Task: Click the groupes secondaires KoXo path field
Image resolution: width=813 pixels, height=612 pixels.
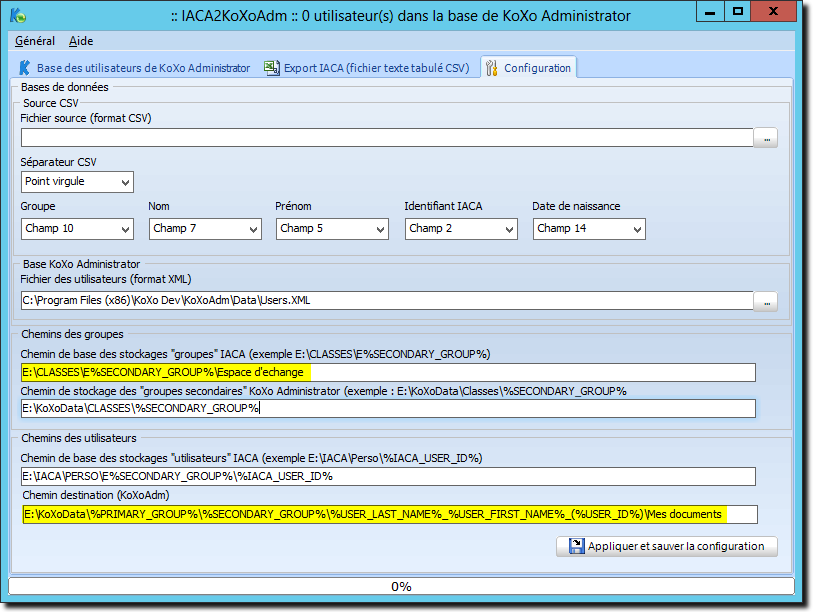Action: tap(388, 408)
